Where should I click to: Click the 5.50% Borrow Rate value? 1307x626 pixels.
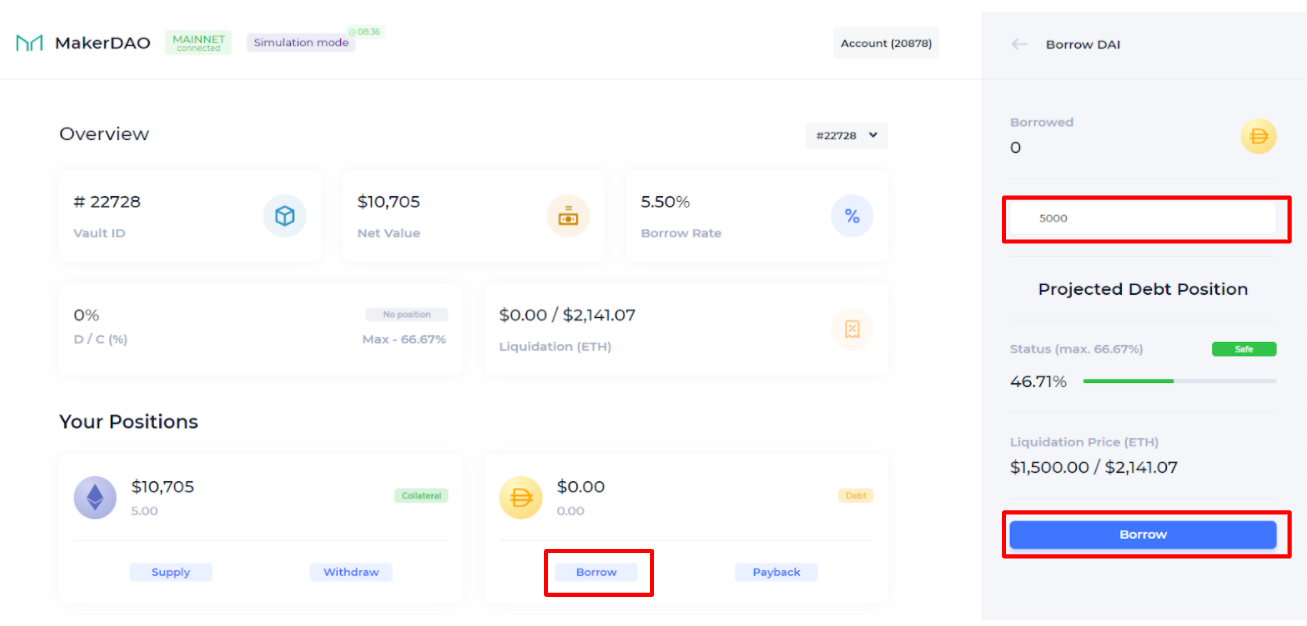pyautogui.click(x=665, y=202)
